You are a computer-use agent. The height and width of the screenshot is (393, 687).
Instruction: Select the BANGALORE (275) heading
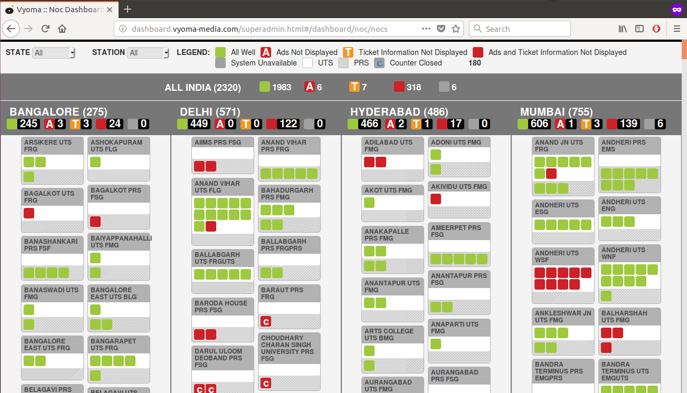click(58, 112)
